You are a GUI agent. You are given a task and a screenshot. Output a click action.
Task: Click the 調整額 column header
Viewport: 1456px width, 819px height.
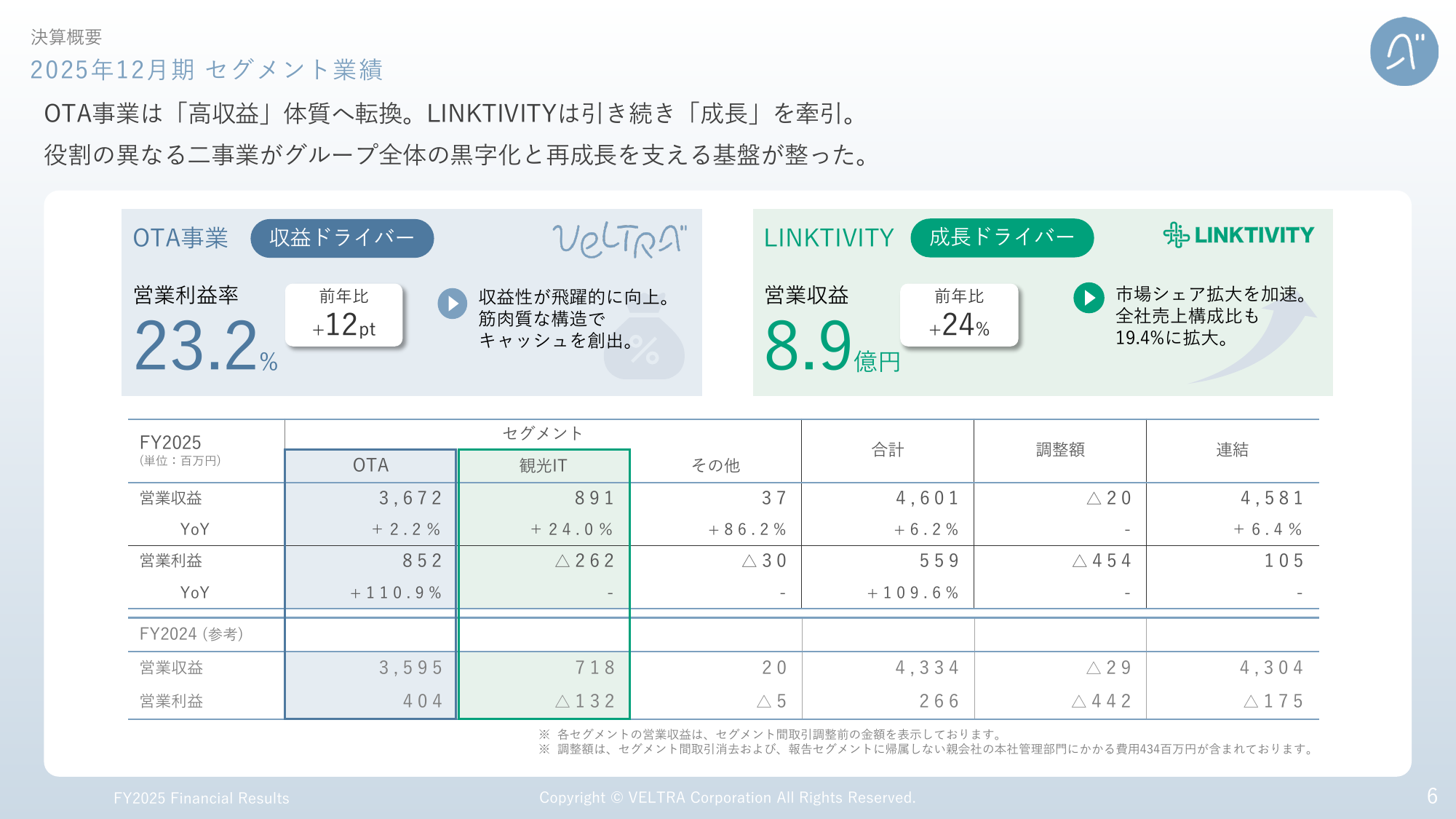click(x=1060, y=450)
